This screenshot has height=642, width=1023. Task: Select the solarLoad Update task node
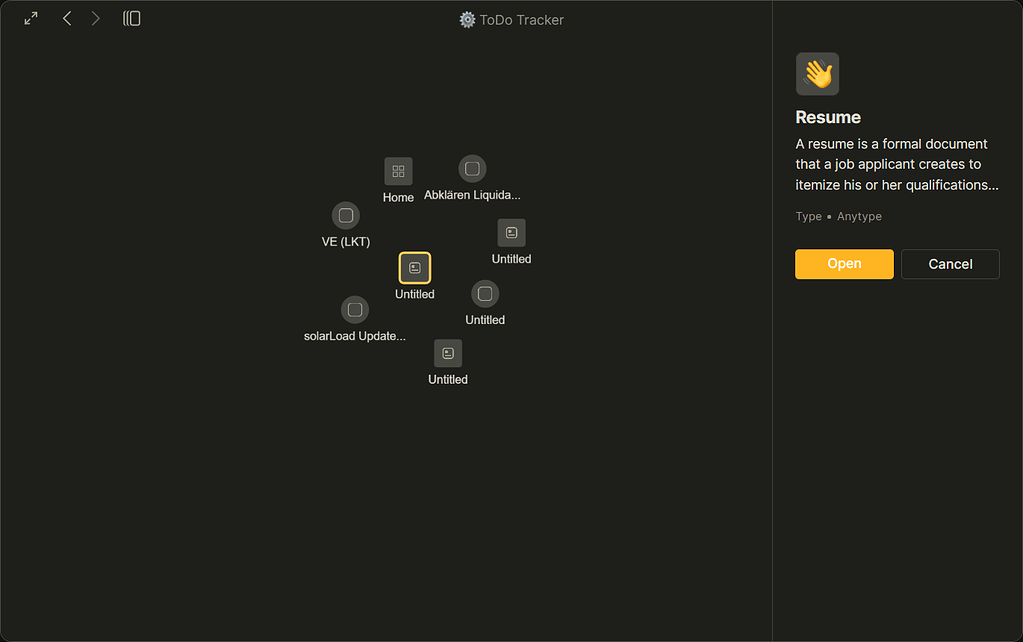(355, 310)
